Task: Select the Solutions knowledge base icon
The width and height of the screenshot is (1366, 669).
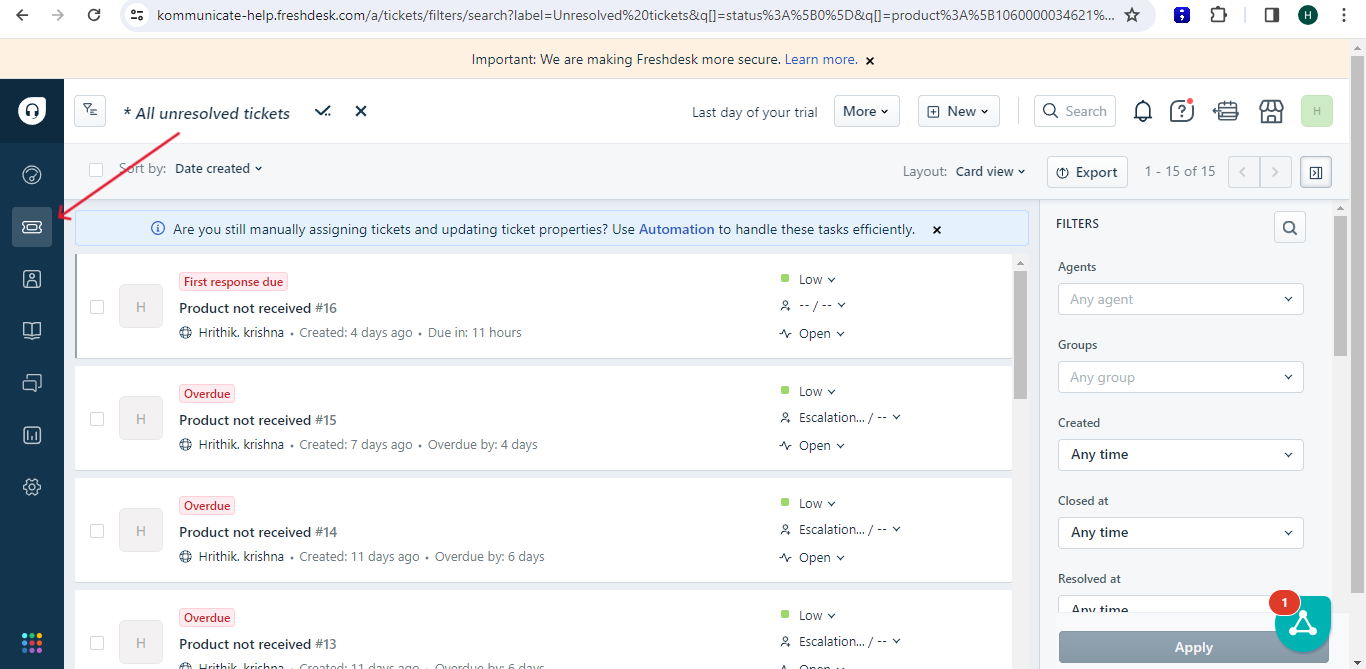Action: pyautogui.click(x=31, y=330)
